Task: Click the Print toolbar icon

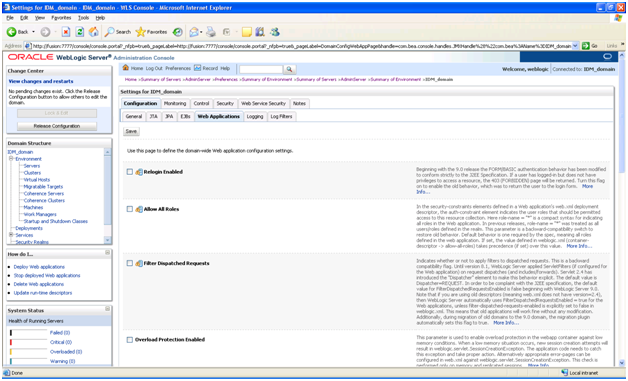Action: 211,32
